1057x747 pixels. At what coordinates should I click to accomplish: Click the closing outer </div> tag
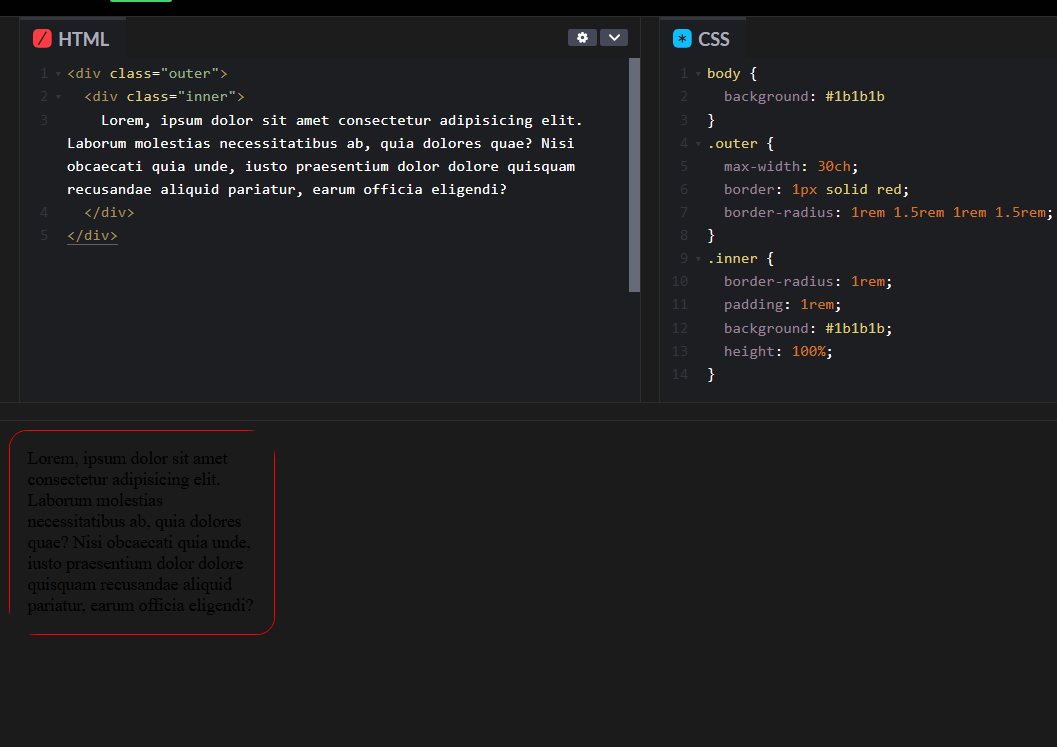[x=92, y=236]
